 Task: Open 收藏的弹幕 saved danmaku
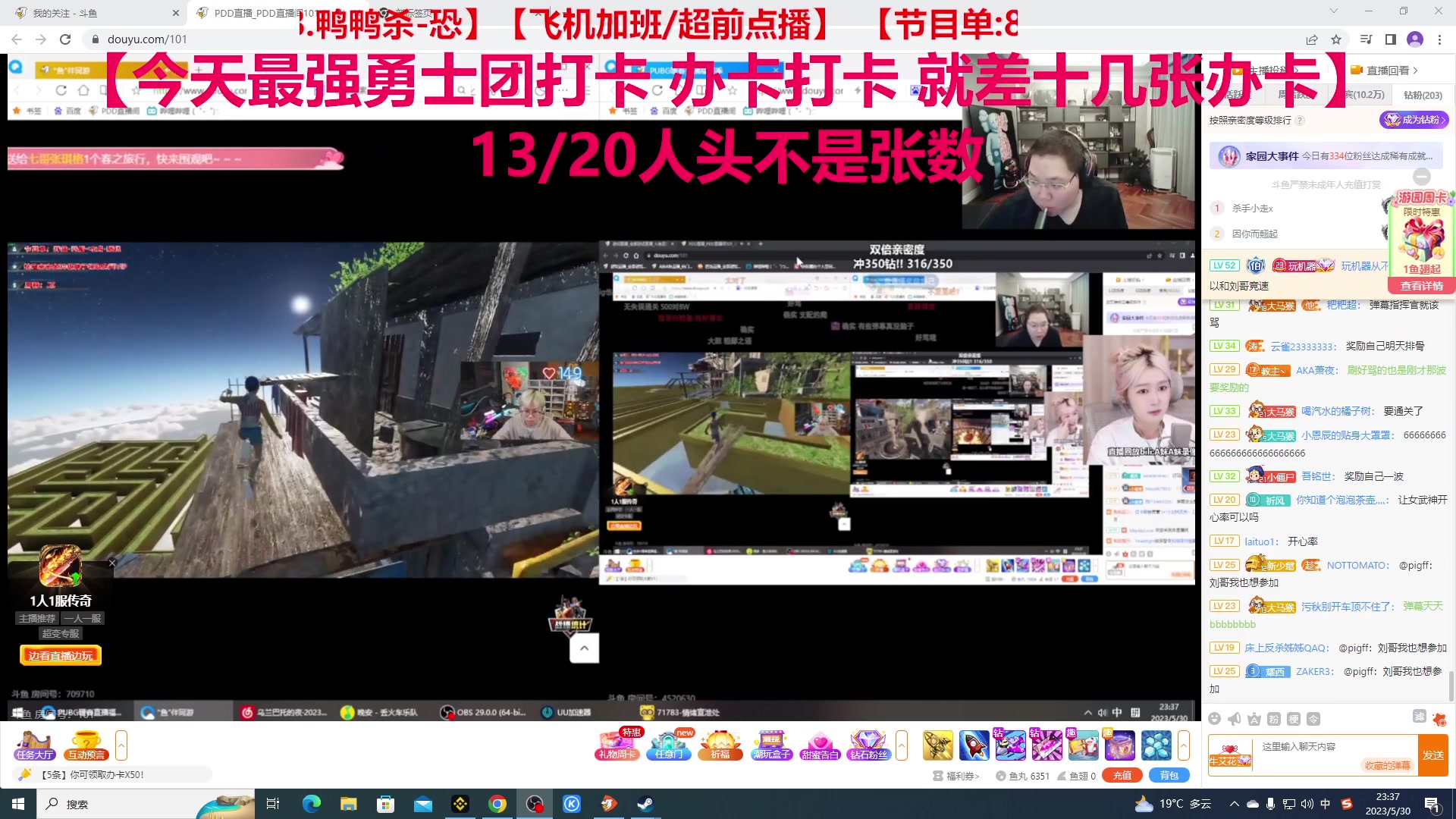(x=1387, y=765)
